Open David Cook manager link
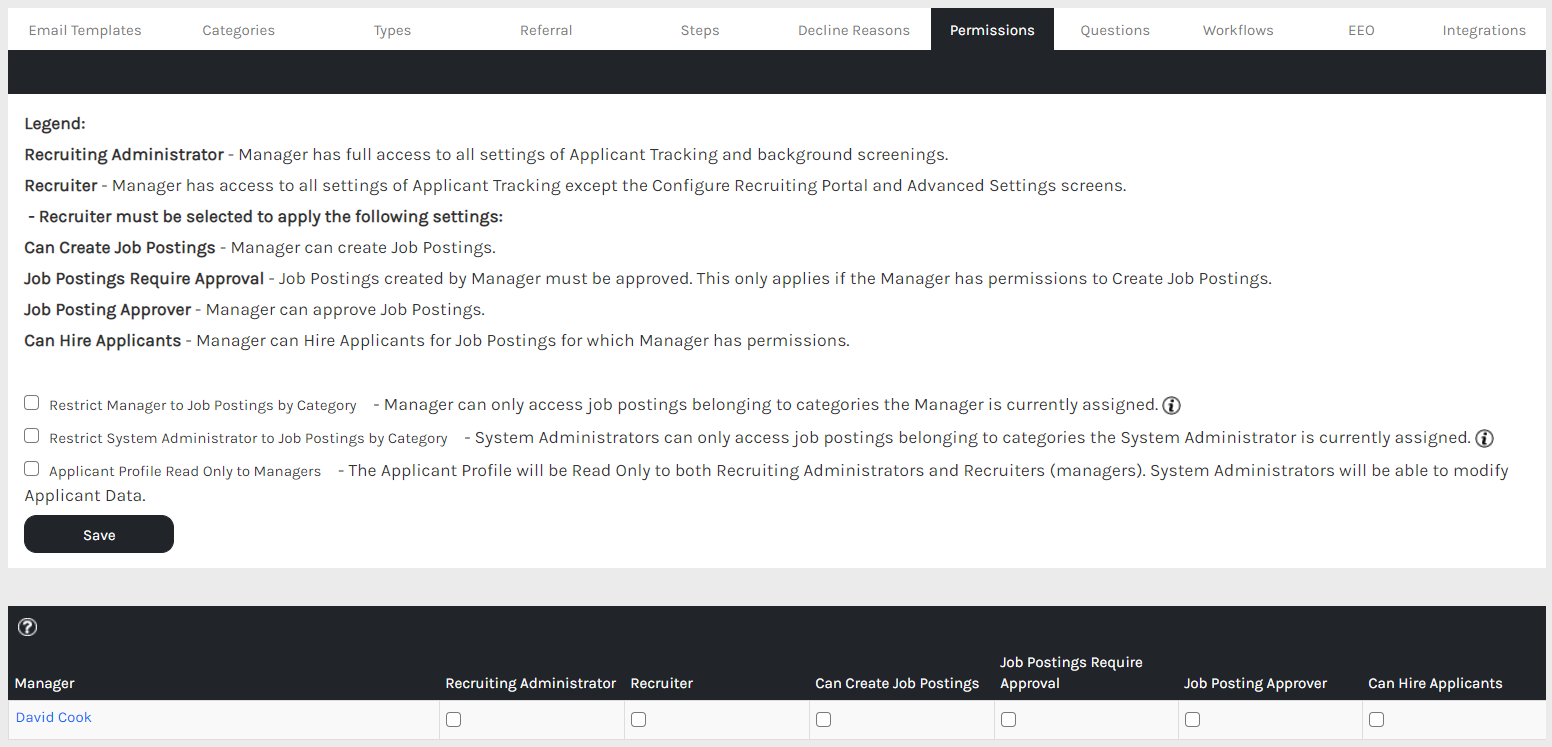Viewport: 1552px width, 747px height. click(x=54, y=717)
